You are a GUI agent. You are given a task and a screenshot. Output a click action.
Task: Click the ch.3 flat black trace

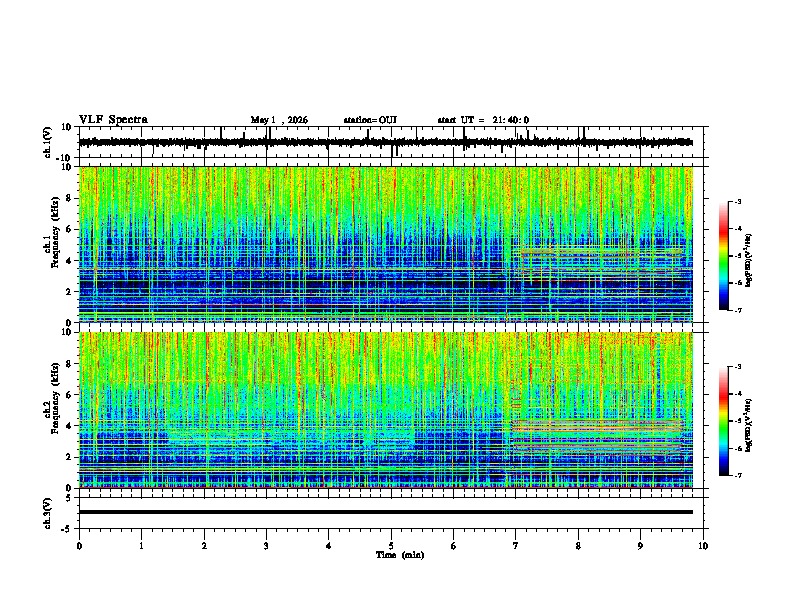coord(386,512)
